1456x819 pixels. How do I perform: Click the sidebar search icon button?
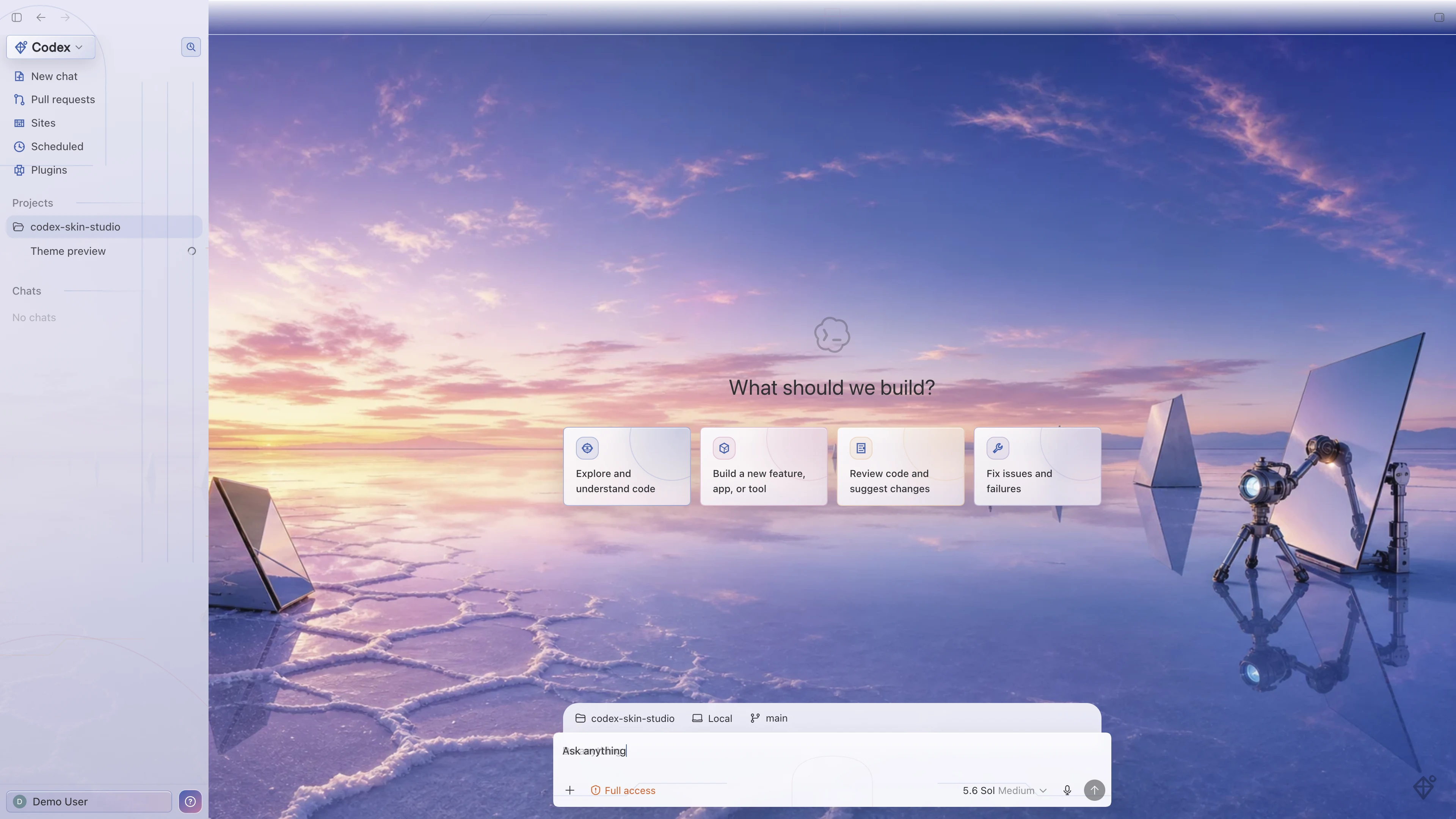(191, 47)
